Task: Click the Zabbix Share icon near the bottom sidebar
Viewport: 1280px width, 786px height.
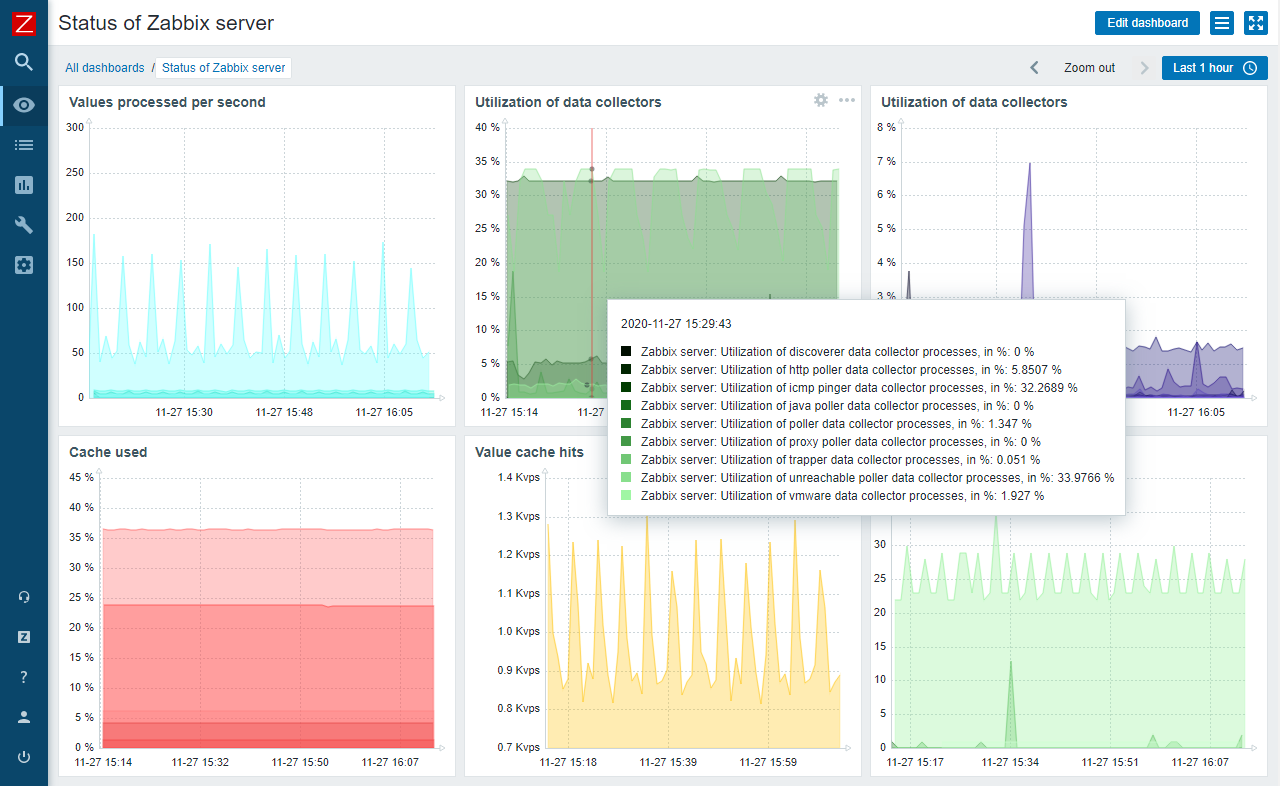Action: pyautogui.click(x=23, y=636)
